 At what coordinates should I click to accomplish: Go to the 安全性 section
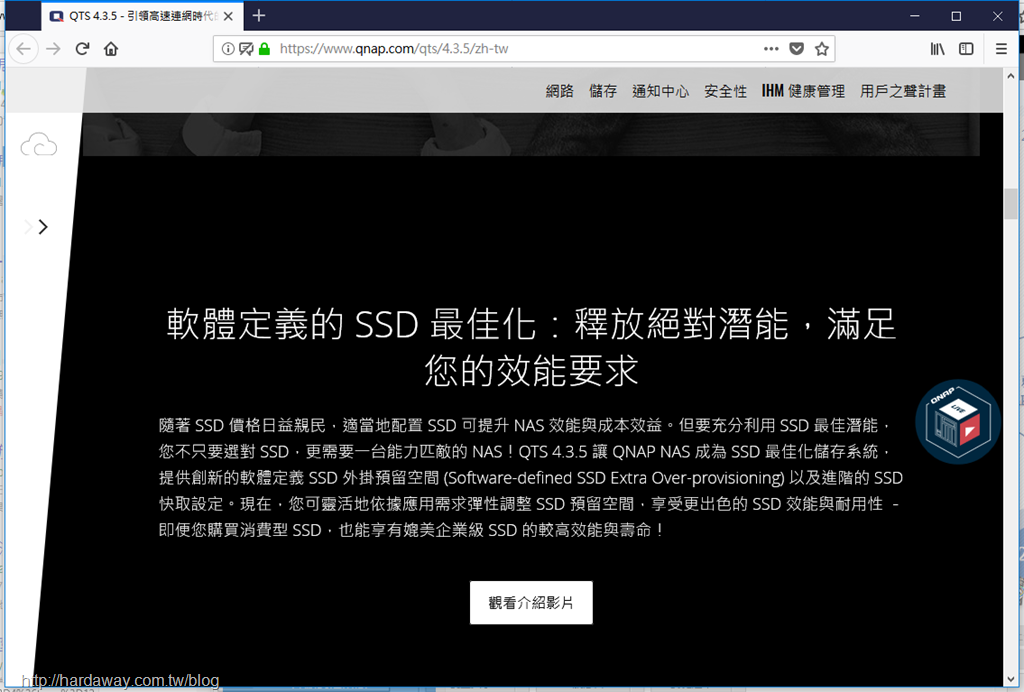tap(725, 91)
